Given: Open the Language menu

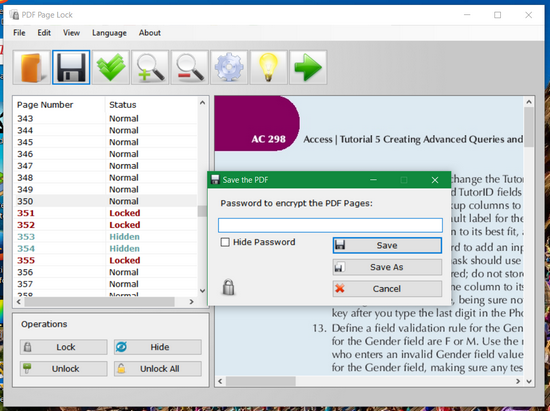Looking at the screenshot, I should [x=109, y=33].
